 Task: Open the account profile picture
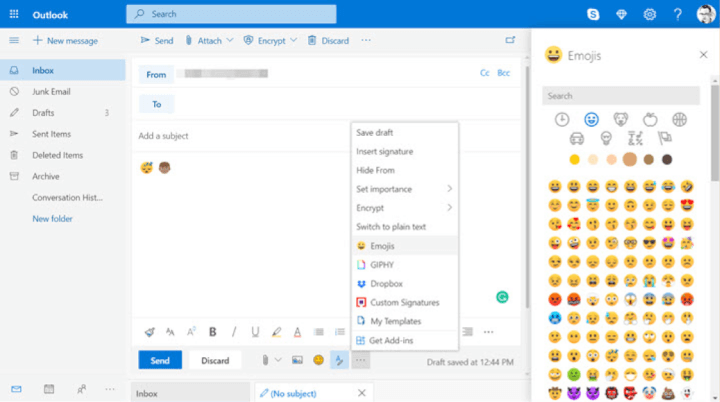705,14
